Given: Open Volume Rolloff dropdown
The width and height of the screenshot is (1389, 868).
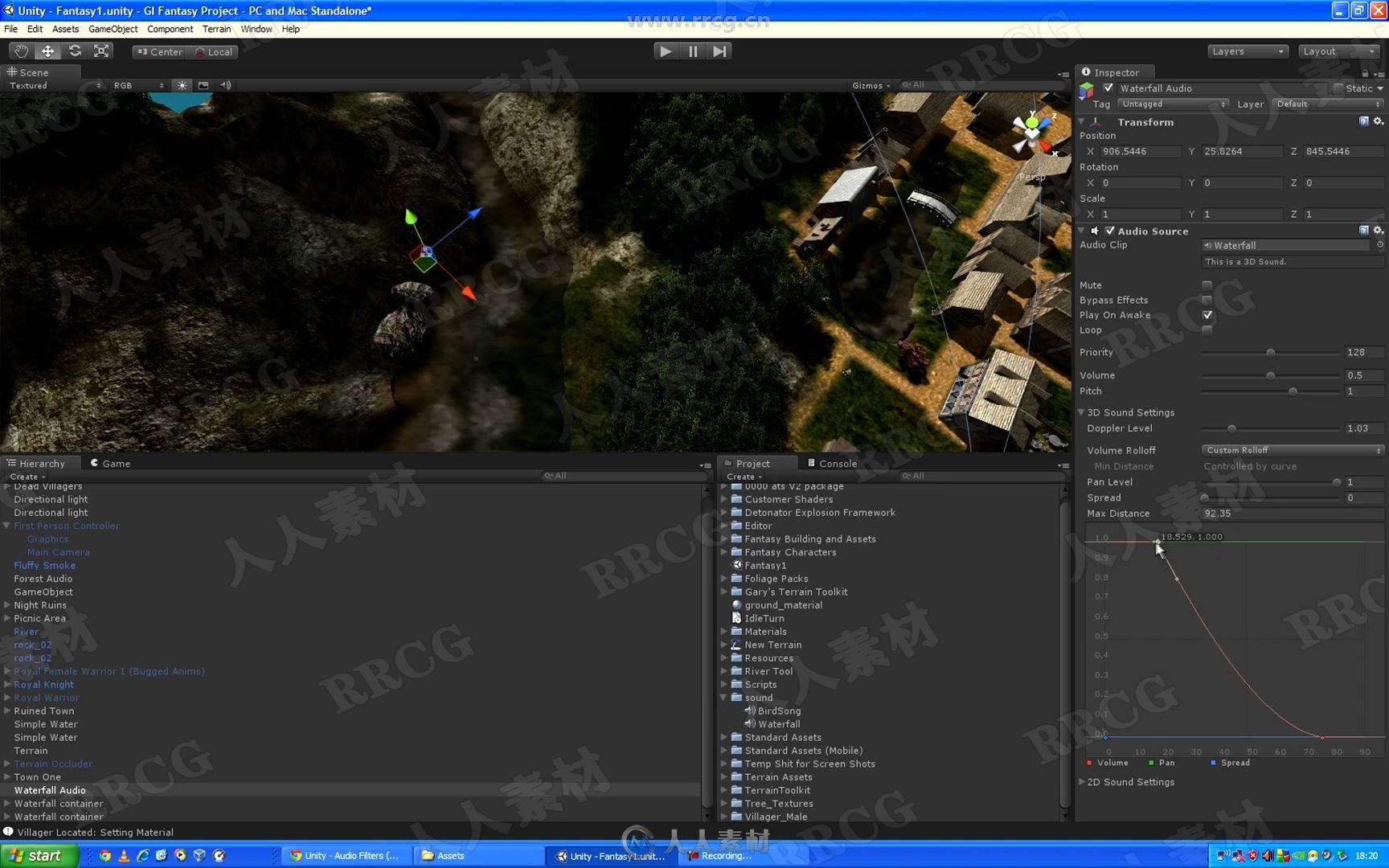Looking at the screenshot, I should pos(1293,450).
